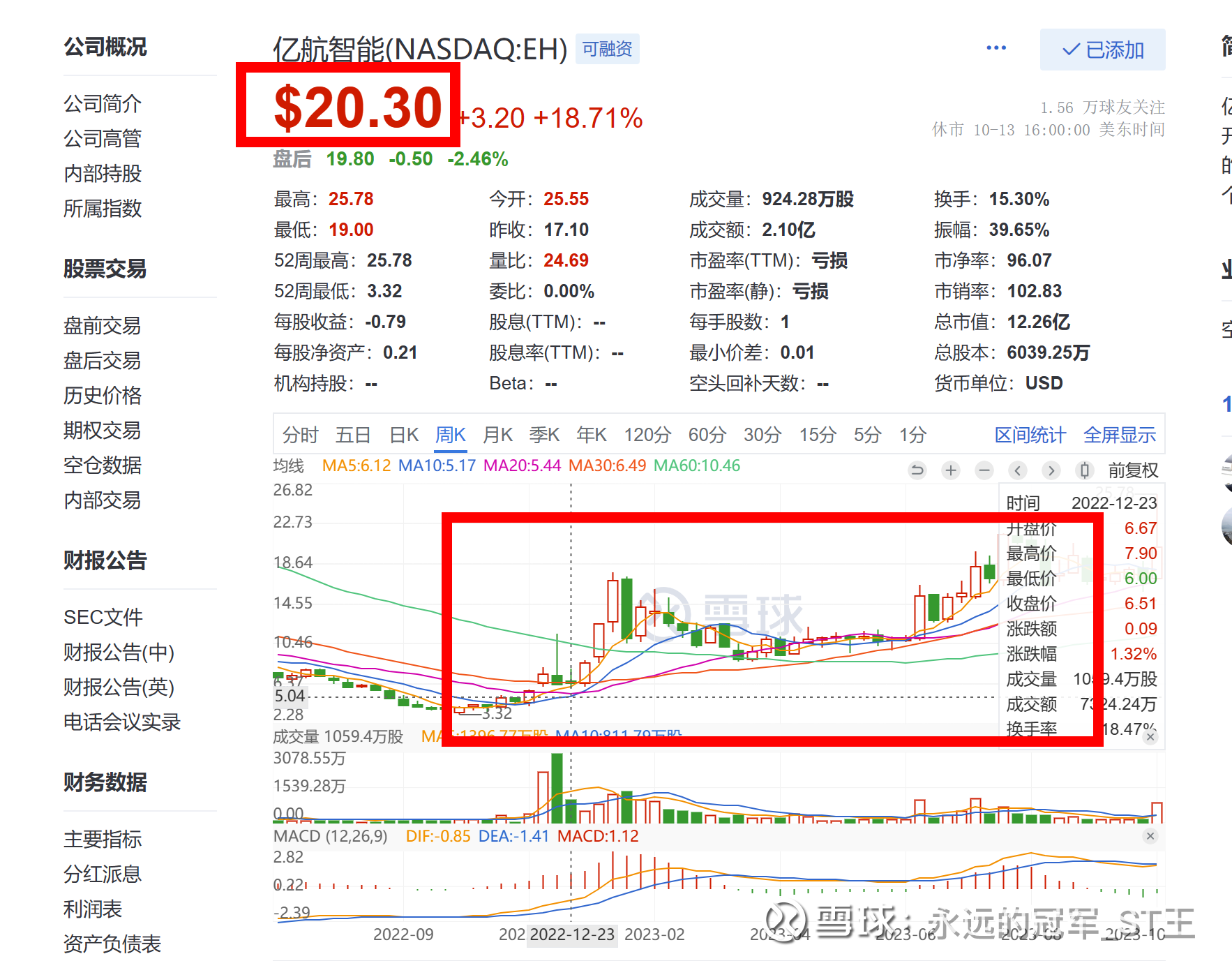Image resolution: width=1232 pixels, height=961 pixels.
Task: Close the volume indicator panel with its X
Action: 1151,736
